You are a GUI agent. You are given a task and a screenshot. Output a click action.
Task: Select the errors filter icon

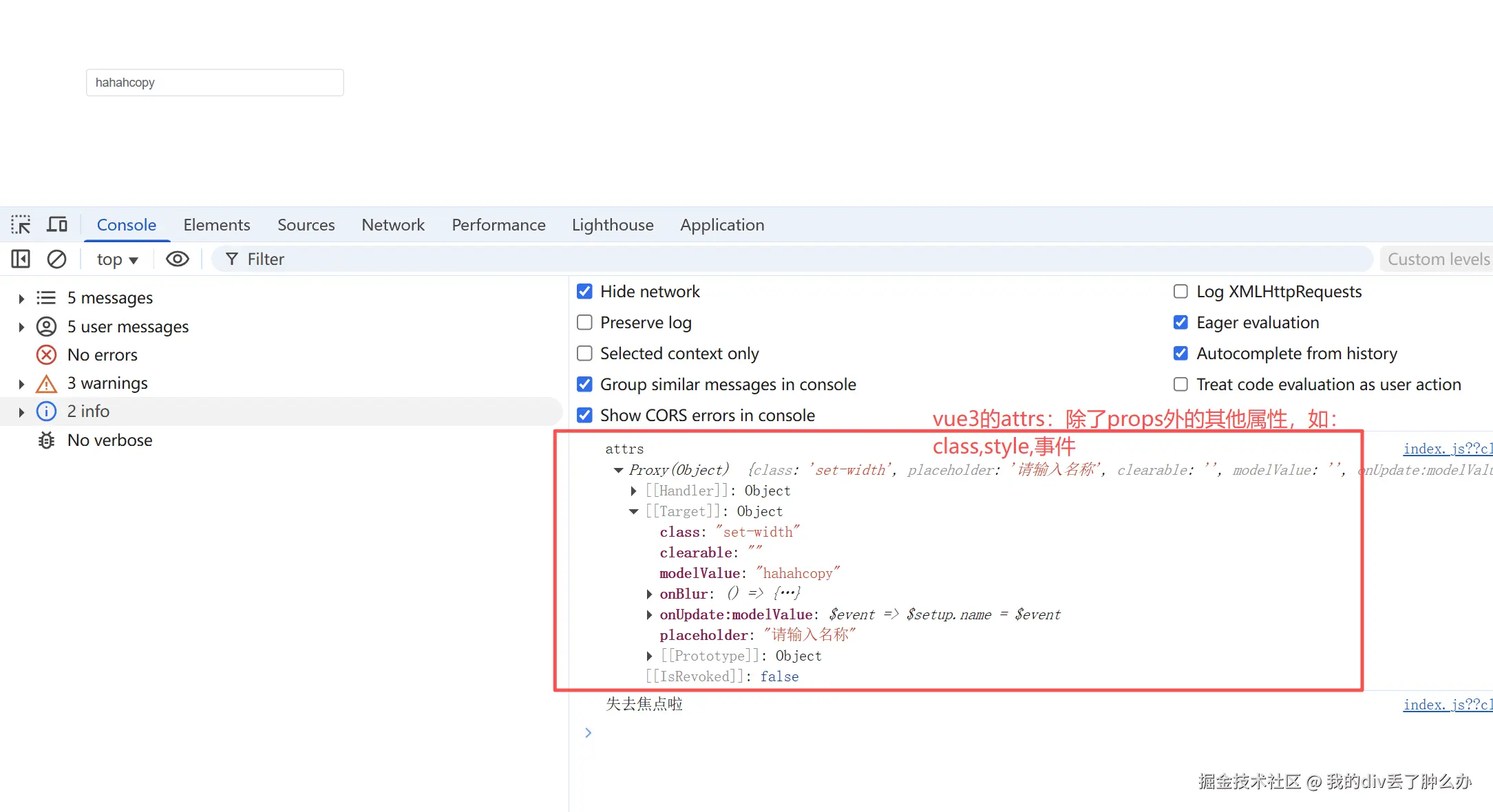[x=46, y=355]
